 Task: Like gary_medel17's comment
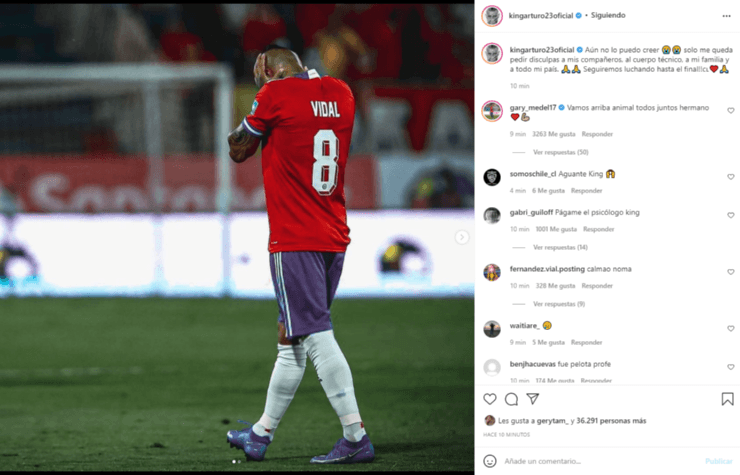(x=731, y=110)
